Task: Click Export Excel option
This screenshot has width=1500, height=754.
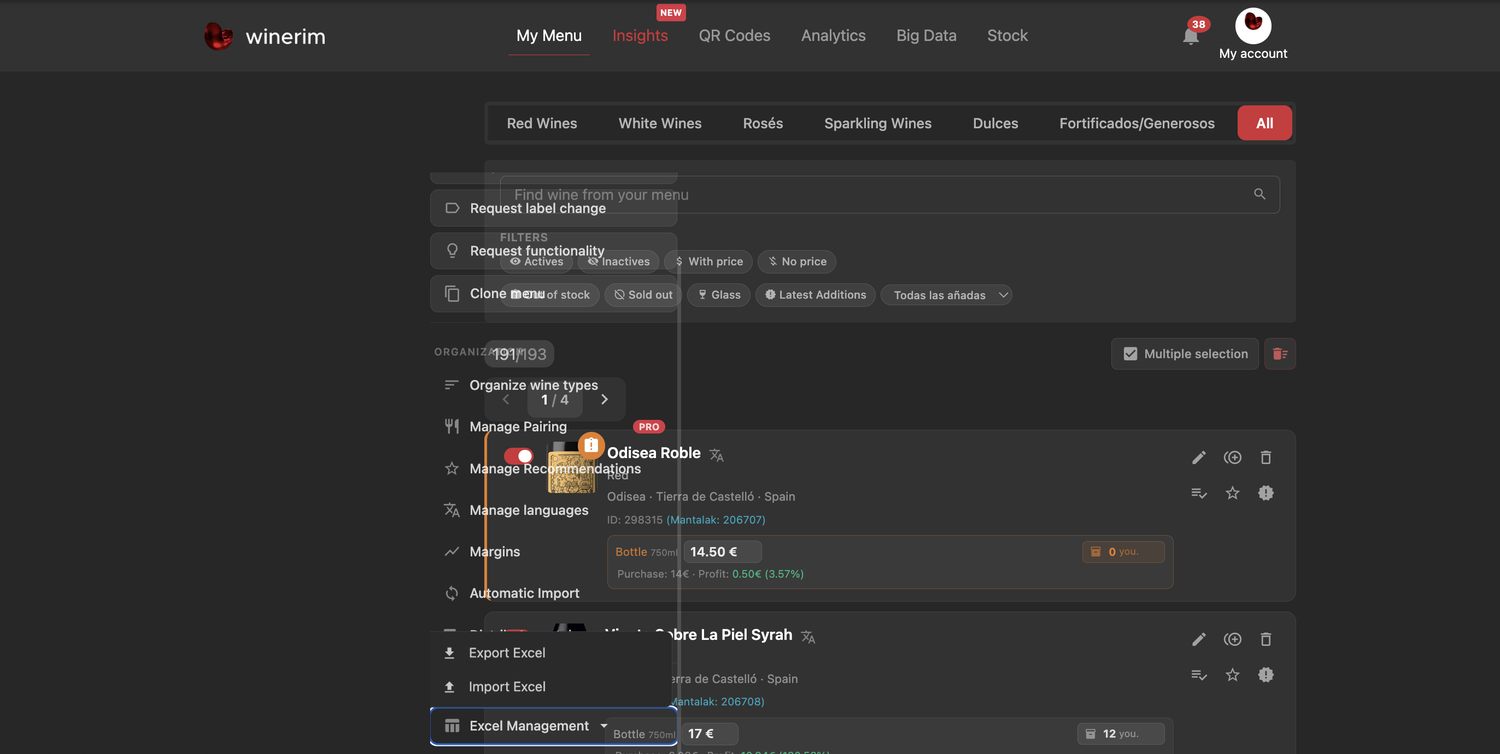Action: pos(507,653)
